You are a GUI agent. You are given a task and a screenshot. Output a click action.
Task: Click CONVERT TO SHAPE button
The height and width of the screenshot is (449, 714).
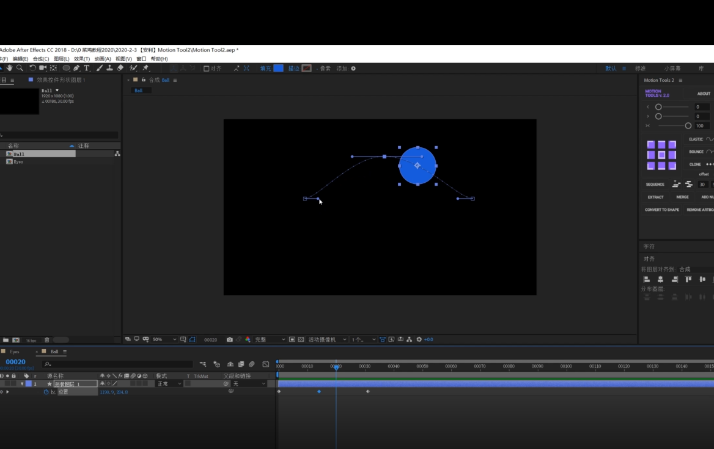(662, 209)
